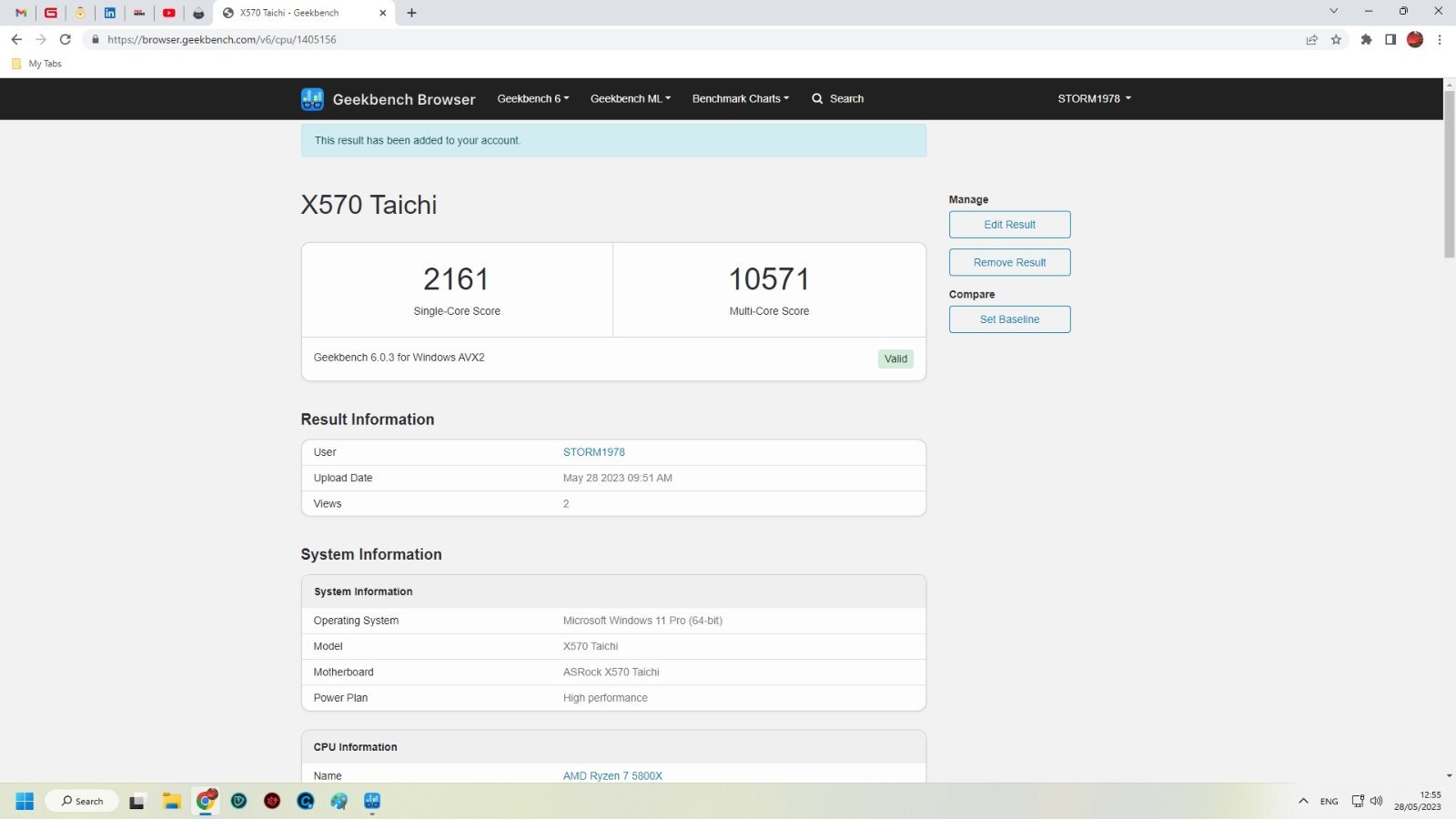Viewport: 1456px width, 819px height.
Task: Click the page vertical scrollbar thumb
Action: (x=1449, y=173)
